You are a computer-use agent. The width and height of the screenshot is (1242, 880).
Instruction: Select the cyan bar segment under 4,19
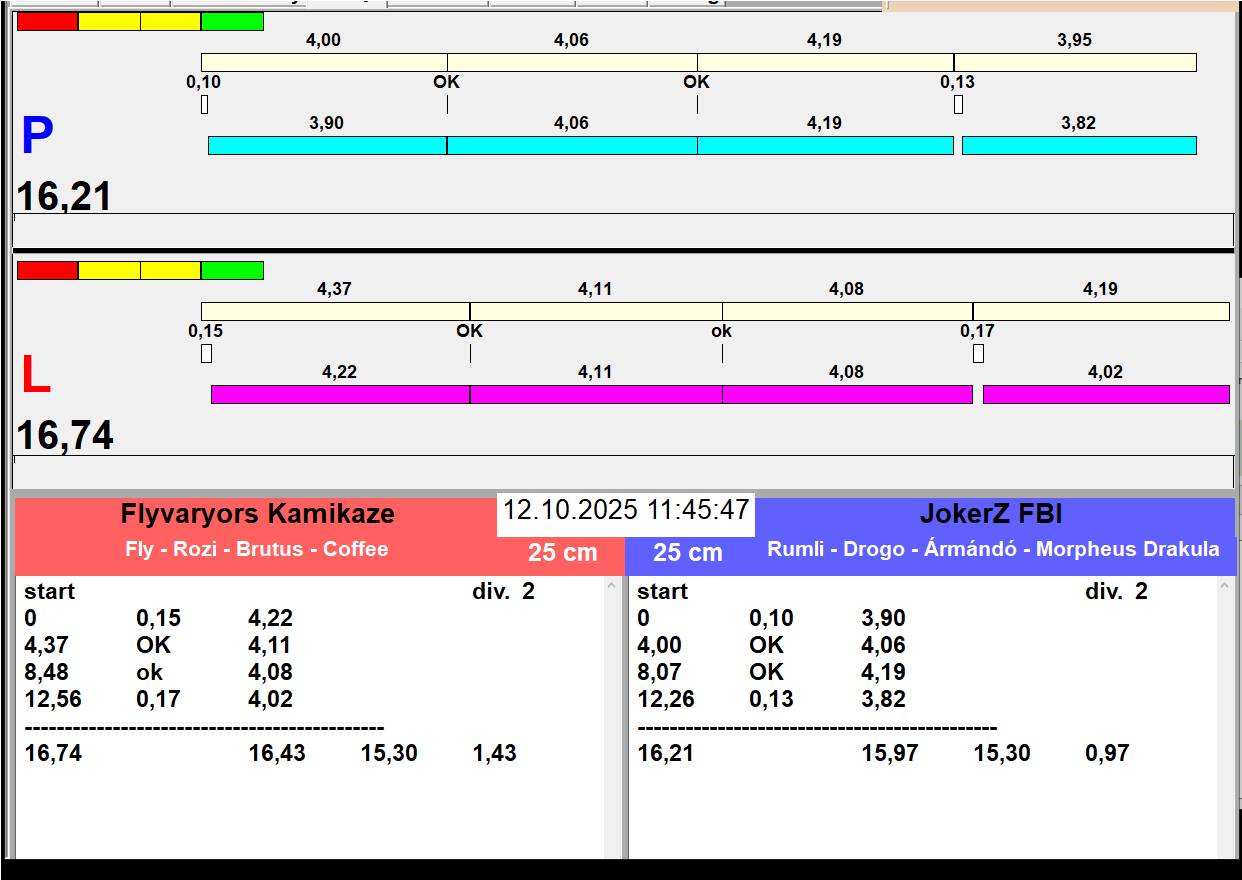825,146
